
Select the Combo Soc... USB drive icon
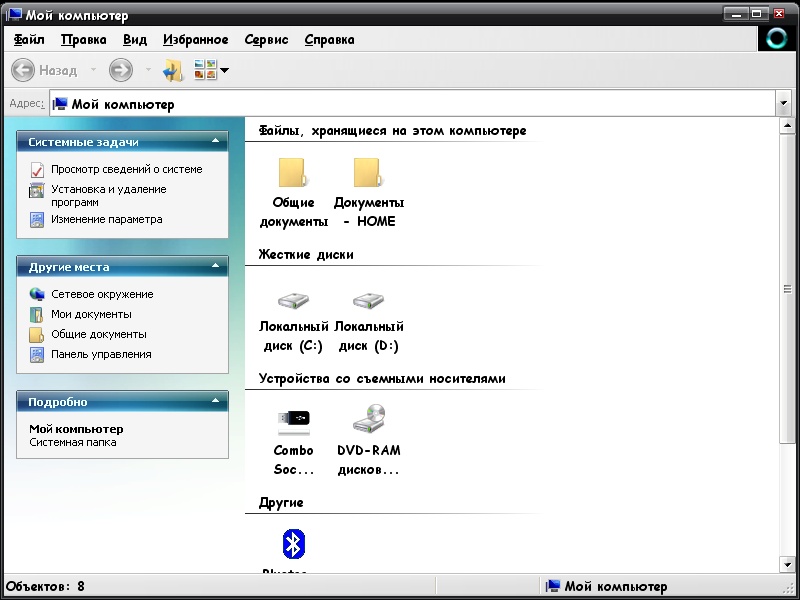pos(293,422)
